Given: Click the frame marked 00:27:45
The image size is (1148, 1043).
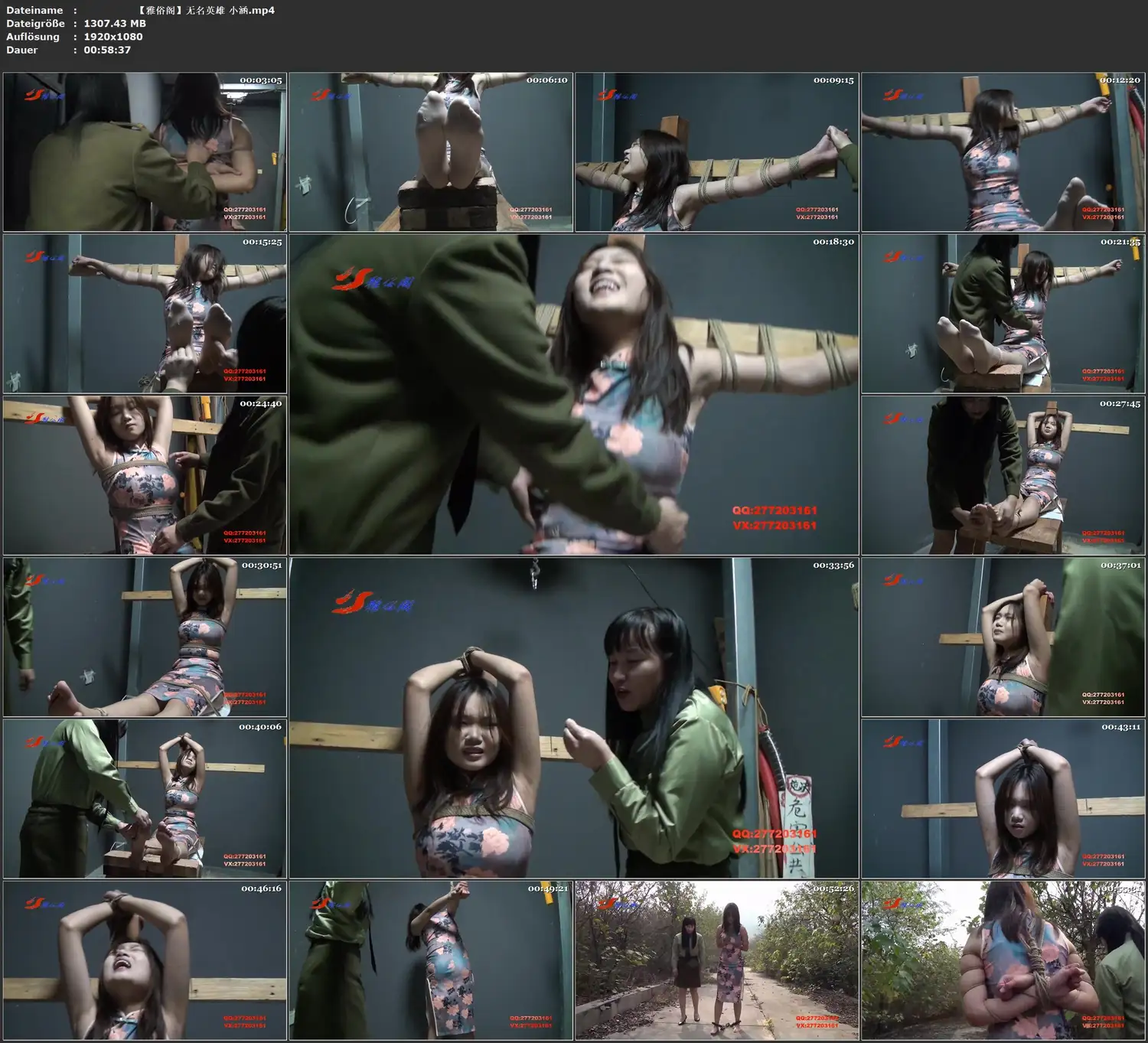Looking at the screenshot, I should 1003,475.
